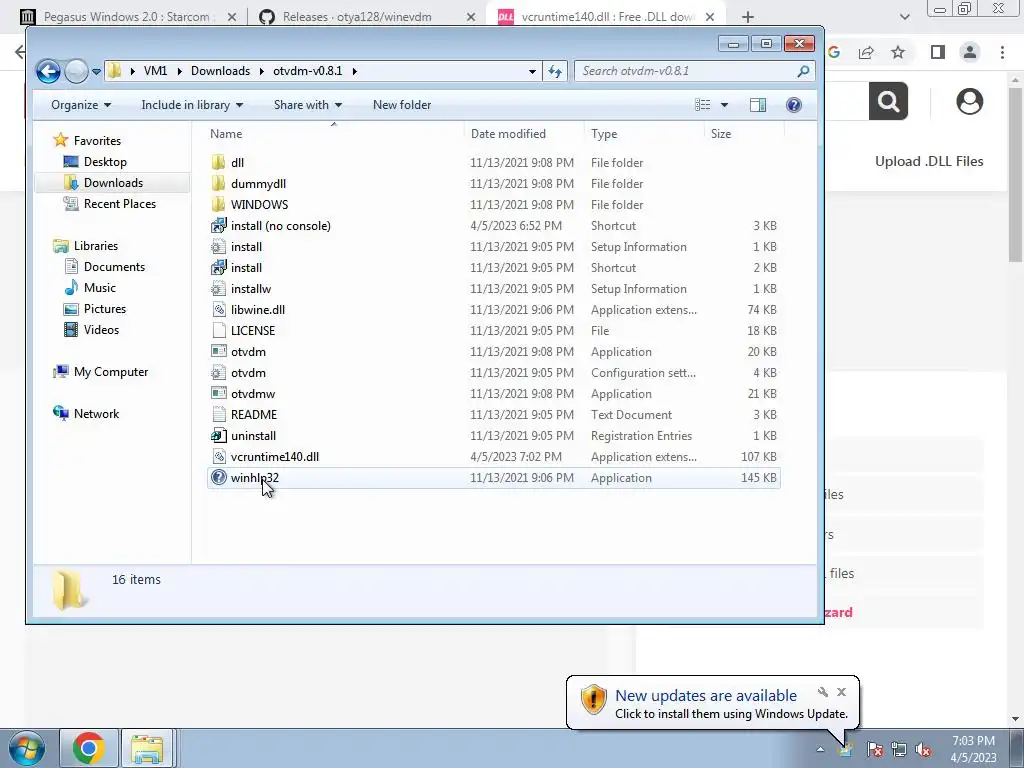
Task: Select the winhlp32 application icon
Action: (219, 477)
